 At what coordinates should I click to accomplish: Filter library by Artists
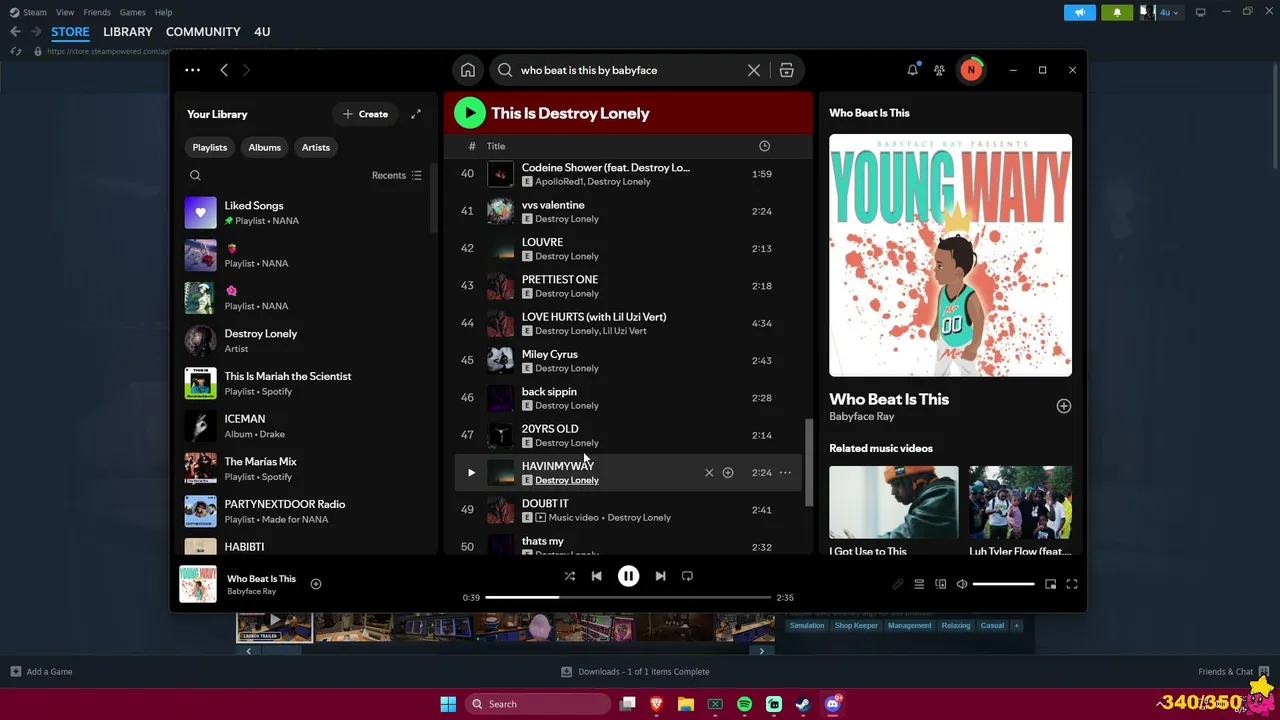pos(316,147)
